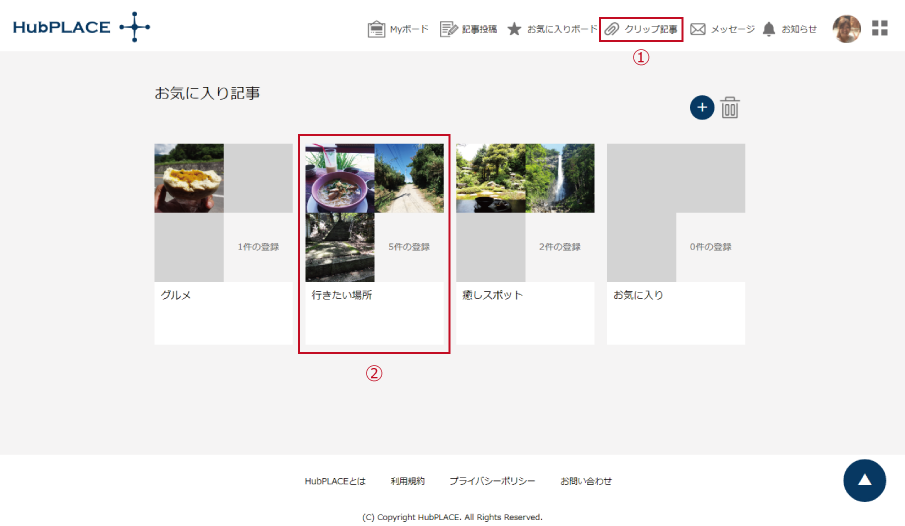Click the trash can delete icon
The width and height of the screenshot is (905, 526).
(730, 107)
